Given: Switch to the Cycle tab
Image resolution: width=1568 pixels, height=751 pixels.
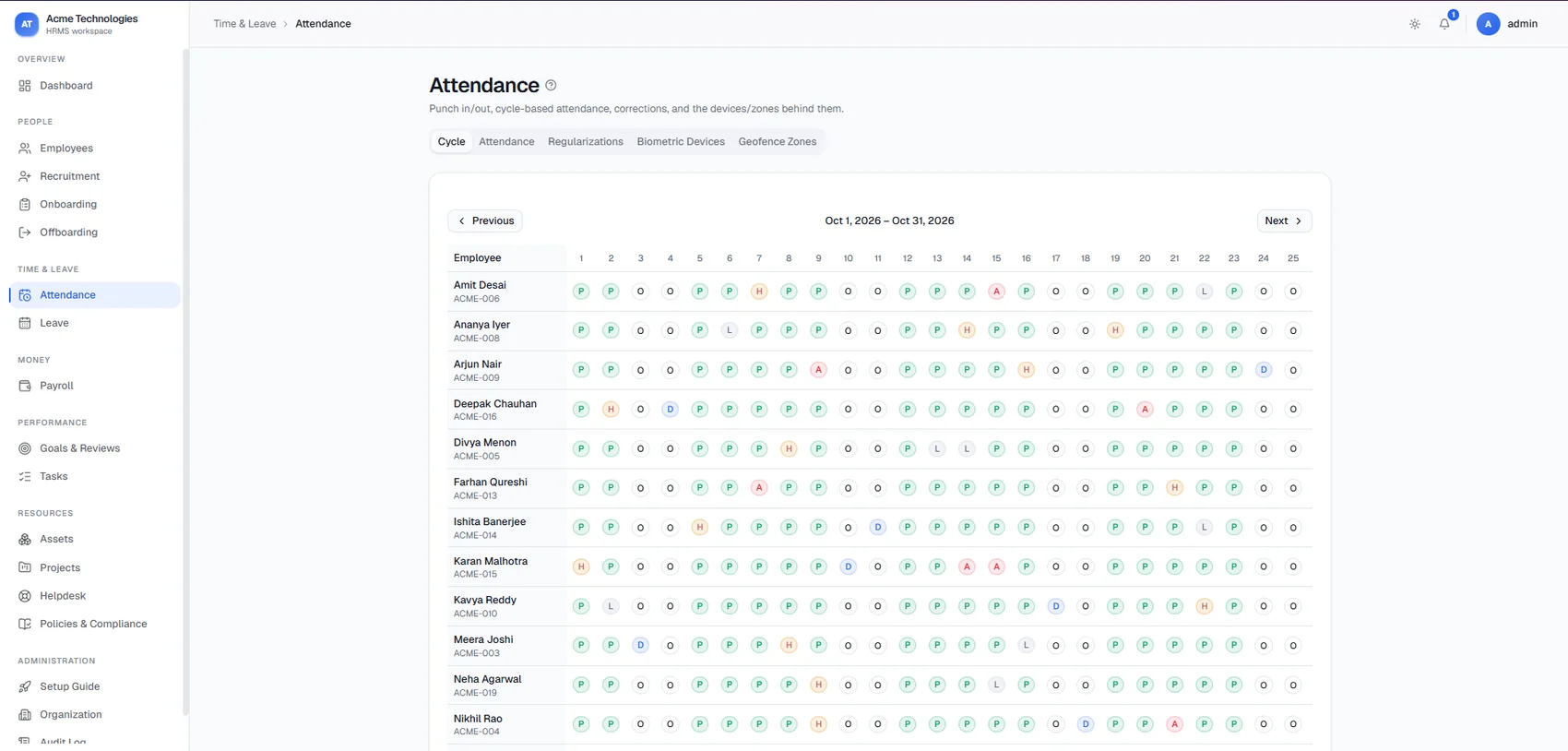Looking at the screenshot, I should pyautogui.click(x=451, y=141).
